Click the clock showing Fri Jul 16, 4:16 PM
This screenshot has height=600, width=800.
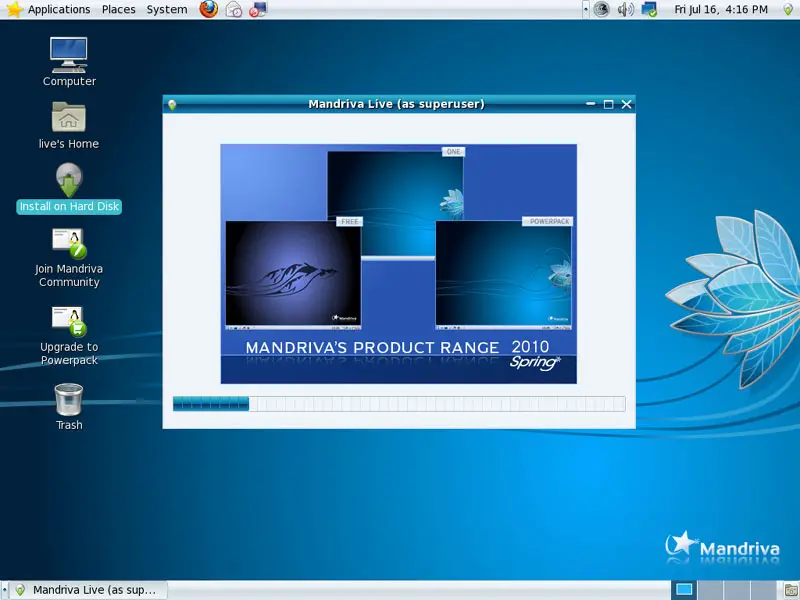pyautogui.click(x=721, y=9)
